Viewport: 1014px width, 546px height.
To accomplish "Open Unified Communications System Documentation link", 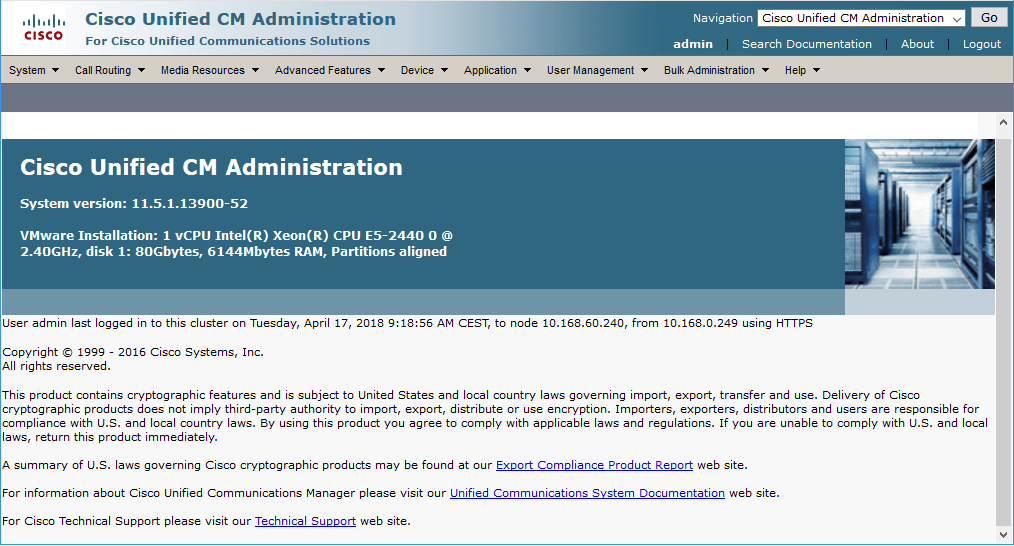I will [587, 493].
